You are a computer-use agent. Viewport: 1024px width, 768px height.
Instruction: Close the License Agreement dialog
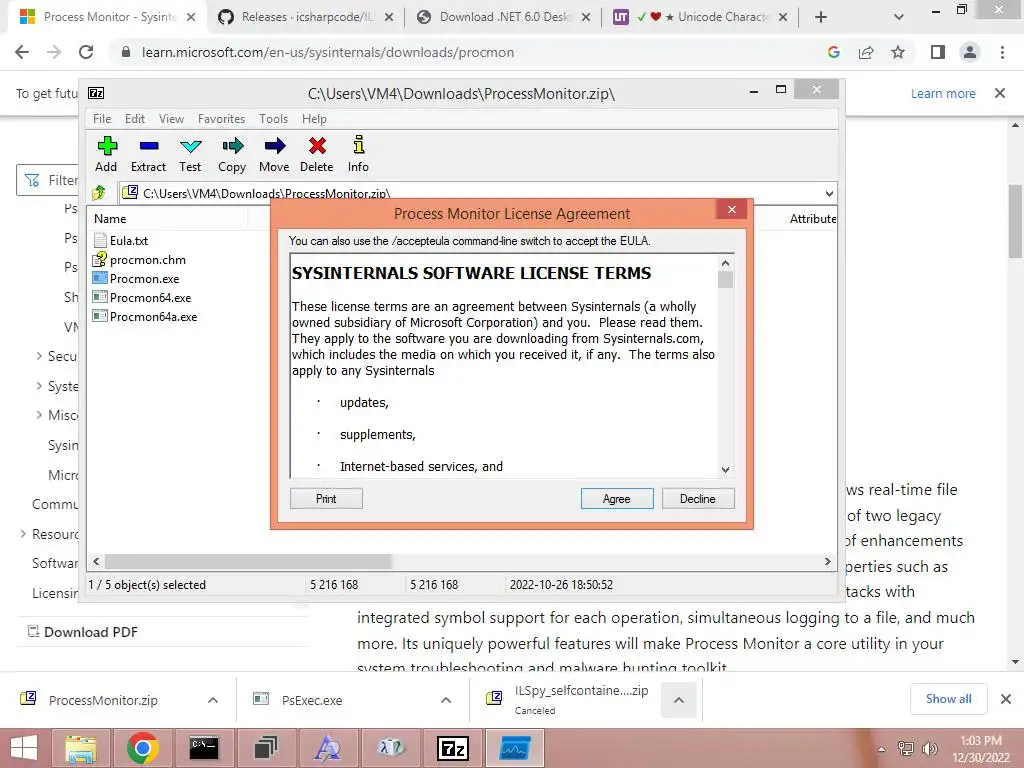[x=731, y=210]
